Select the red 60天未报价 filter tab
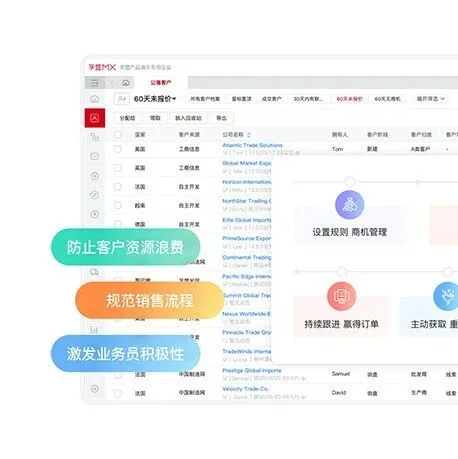 tap(349, 99)
